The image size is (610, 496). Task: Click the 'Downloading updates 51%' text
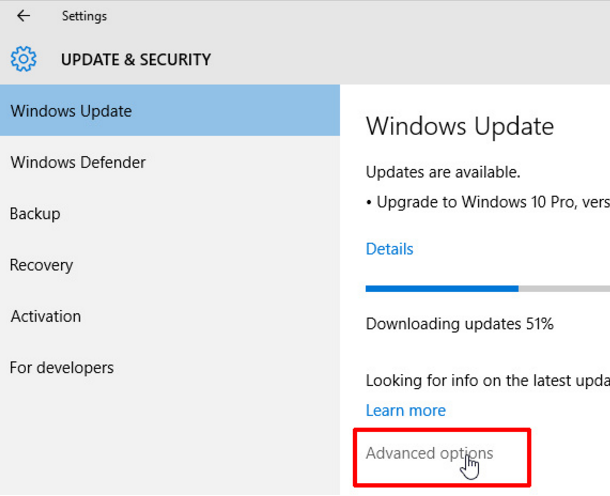459,324
